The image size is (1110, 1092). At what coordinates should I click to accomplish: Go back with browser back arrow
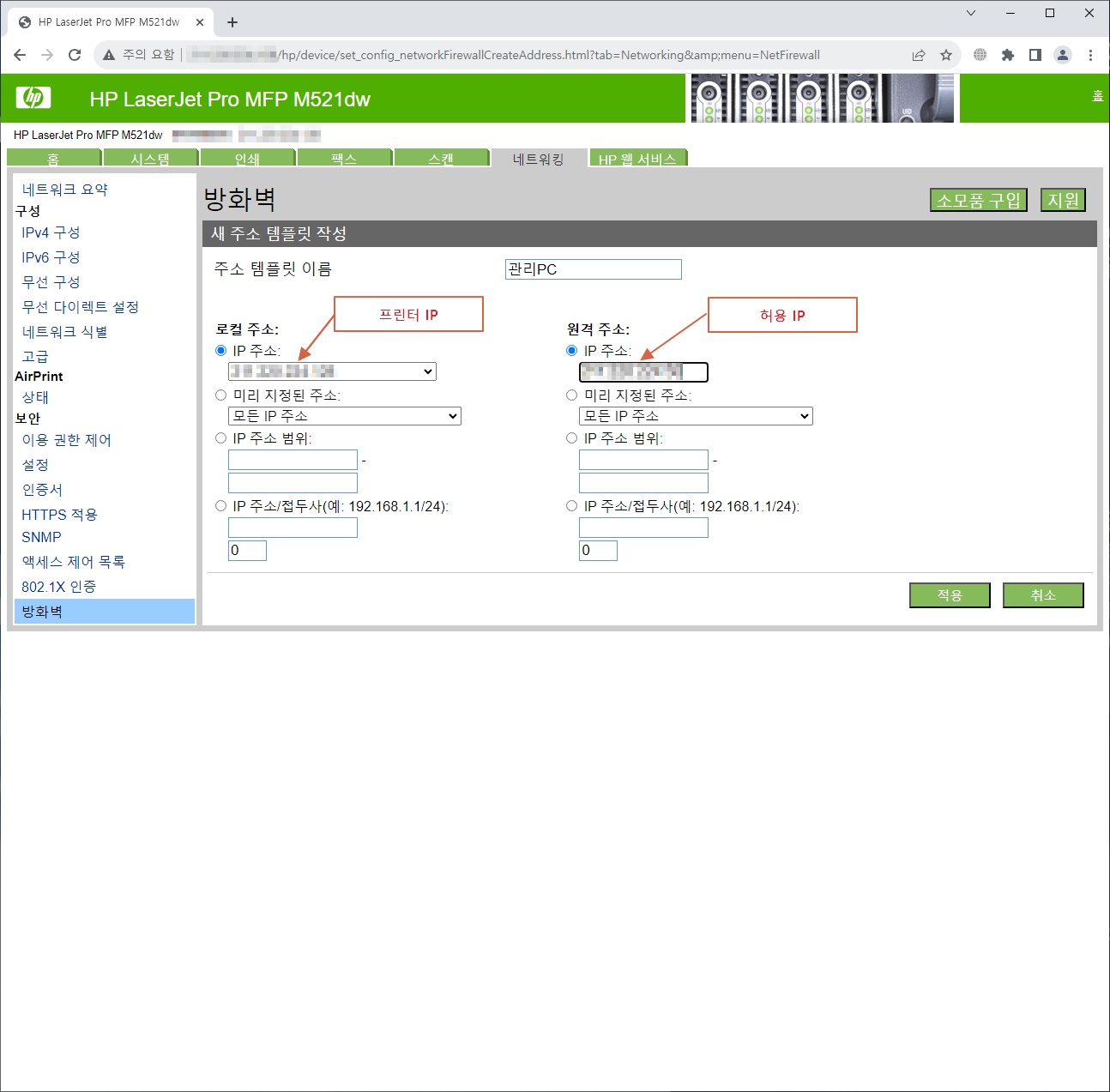point(20,55)
